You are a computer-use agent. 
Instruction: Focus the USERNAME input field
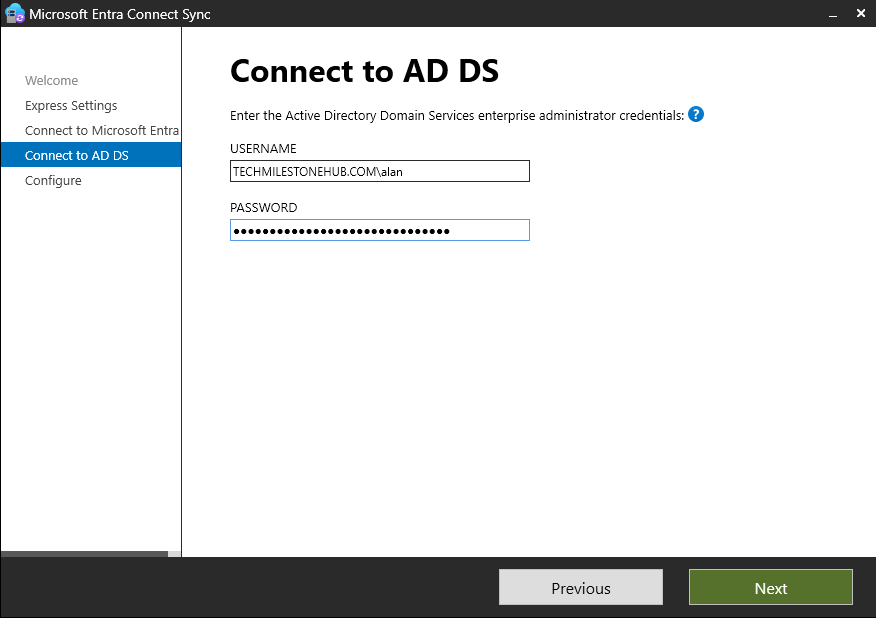tap(379, 171)
